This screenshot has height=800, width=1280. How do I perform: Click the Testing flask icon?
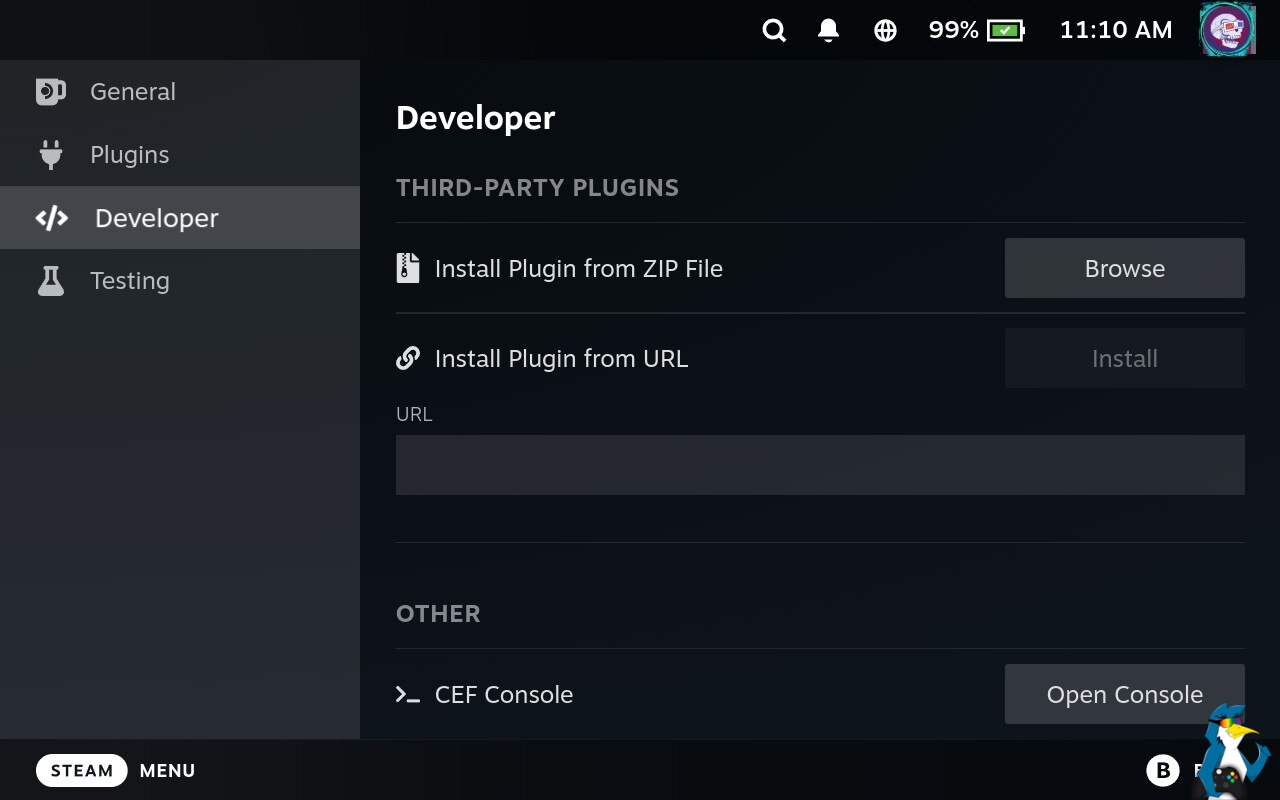[x=50, y=281]
